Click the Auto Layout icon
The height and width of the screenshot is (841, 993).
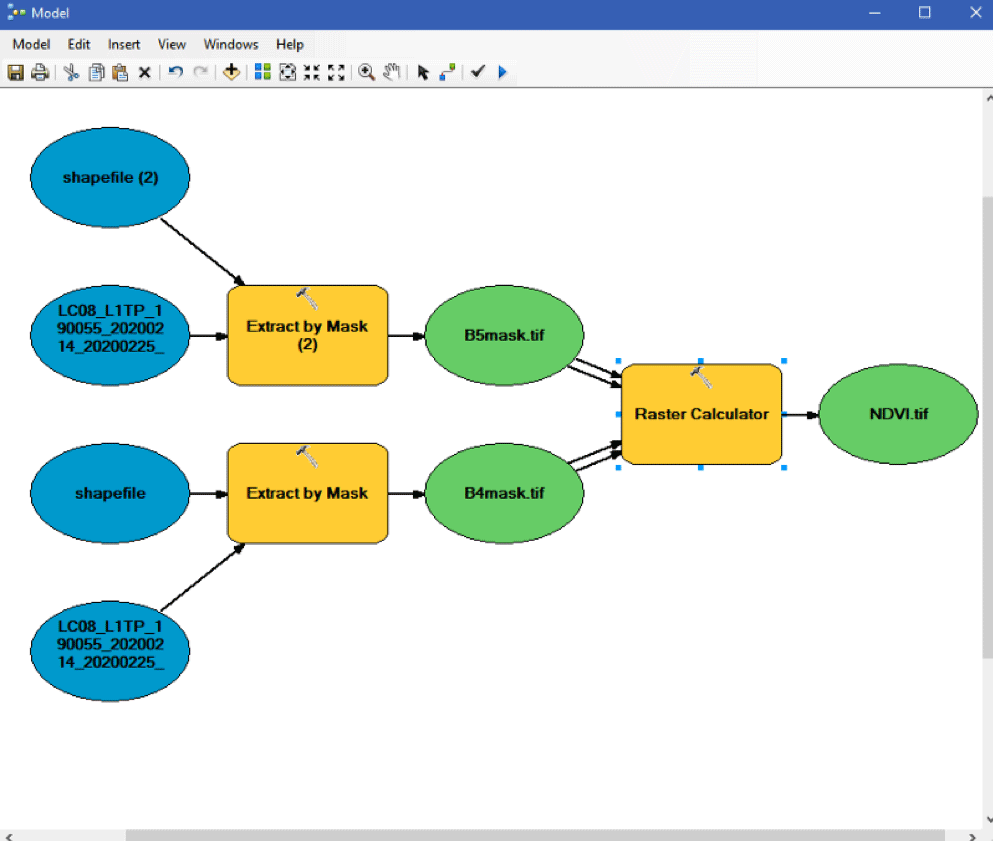[x=262, y=72]
